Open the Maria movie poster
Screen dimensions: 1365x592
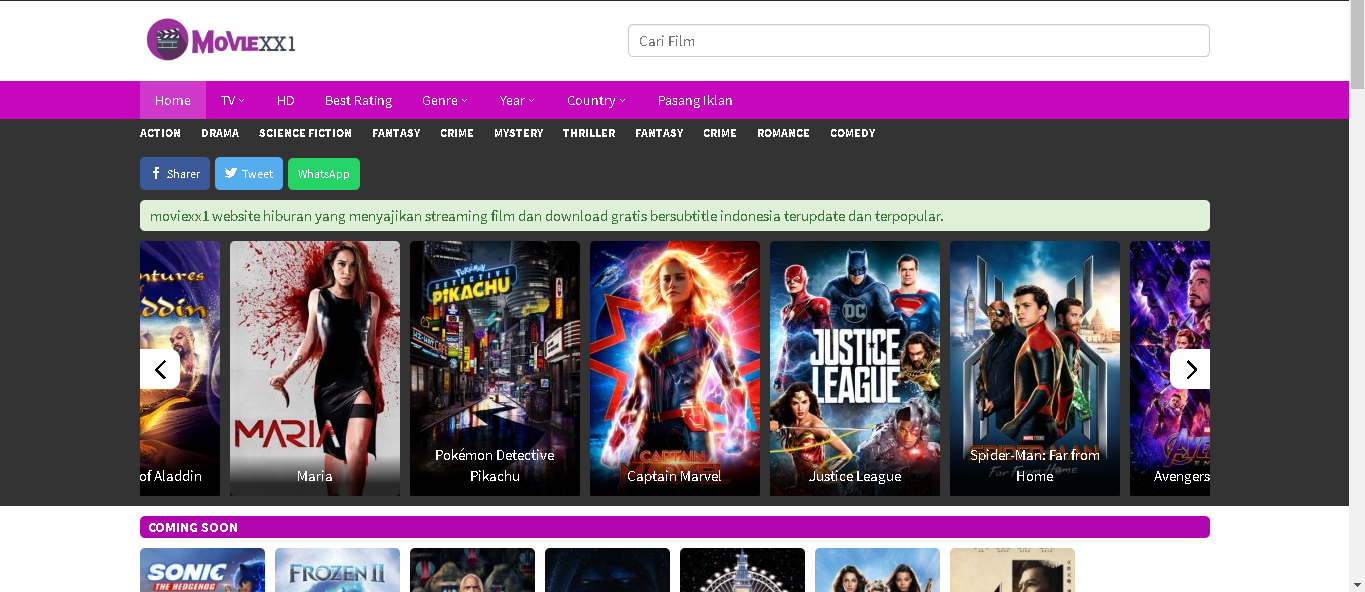point(315,368)
